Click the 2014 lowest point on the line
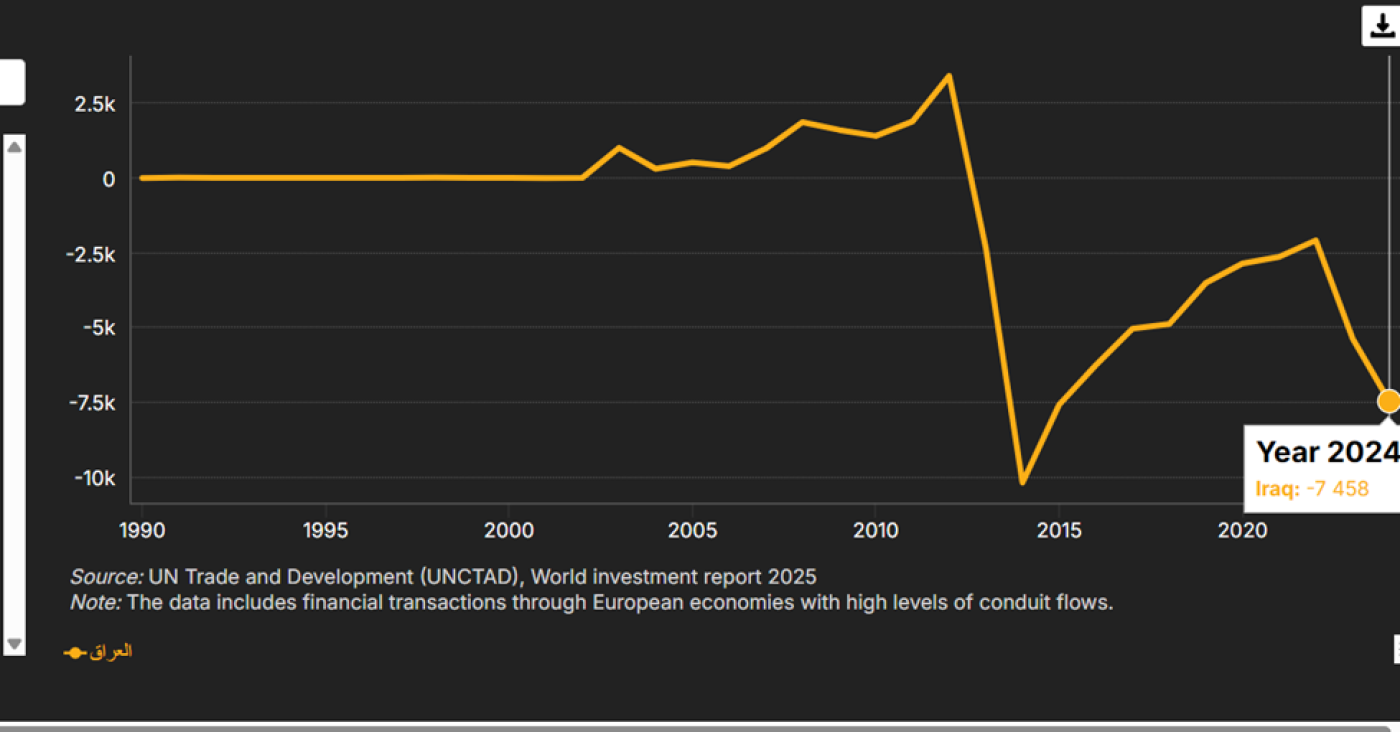Viewport: 1400px width, 732px height. point(1022,483)
